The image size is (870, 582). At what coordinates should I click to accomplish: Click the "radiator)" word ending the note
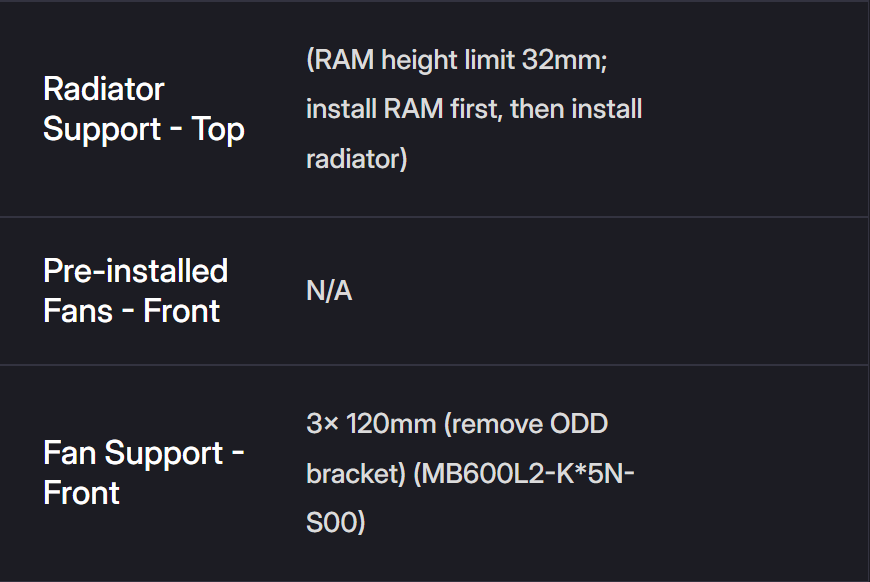point(356,159)
